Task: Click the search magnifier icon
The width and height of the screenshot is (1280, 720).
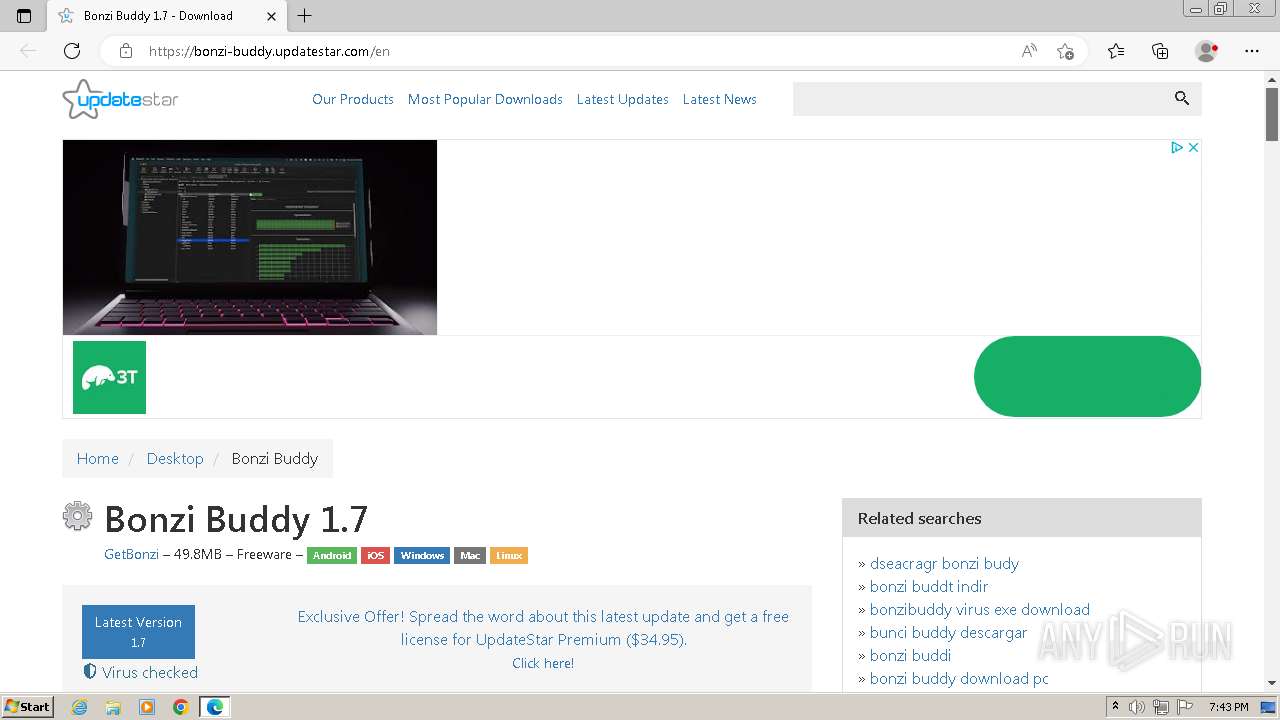Action: click(x=1181, y=98)
